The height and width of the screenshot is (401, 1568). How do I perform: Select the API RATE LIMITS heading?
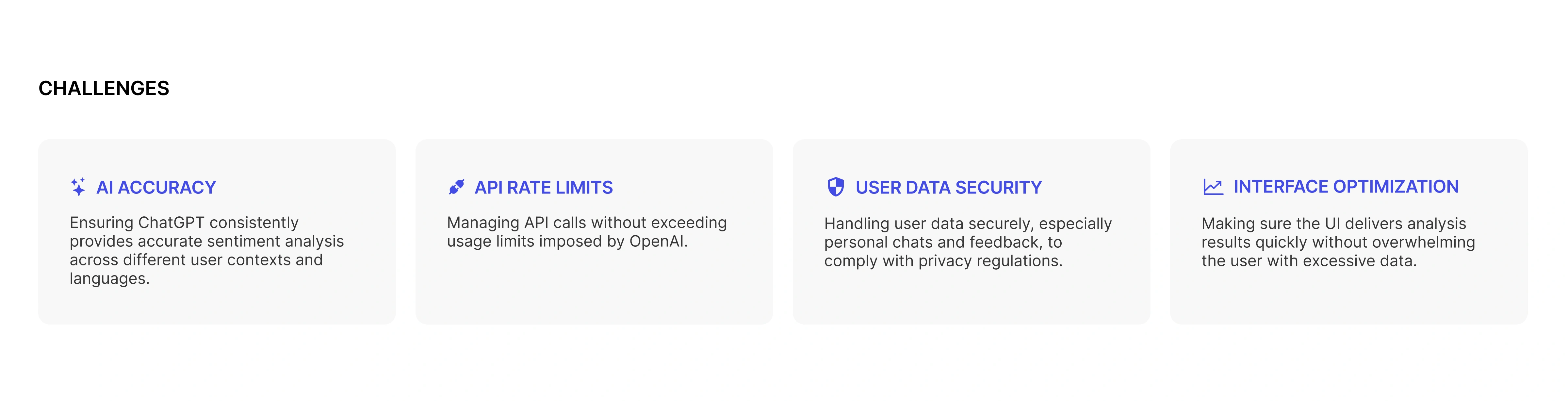[544, 187]
